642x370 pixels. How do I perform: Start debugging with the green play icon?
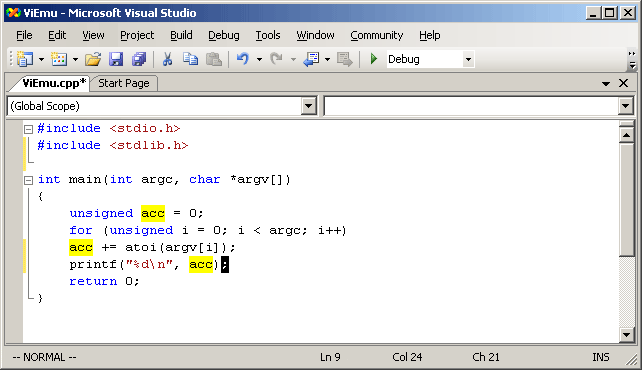click(373, 59)
